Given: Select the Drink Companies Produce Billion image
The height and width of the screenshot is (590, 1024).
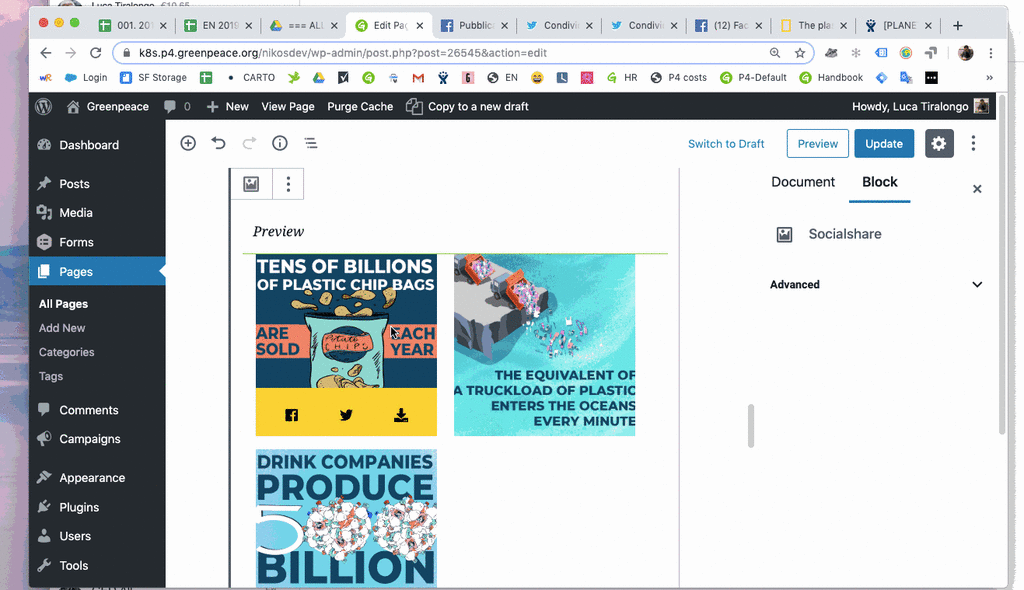Looking at the screenshot, I should pyautogui.click(x=346, y=517).
